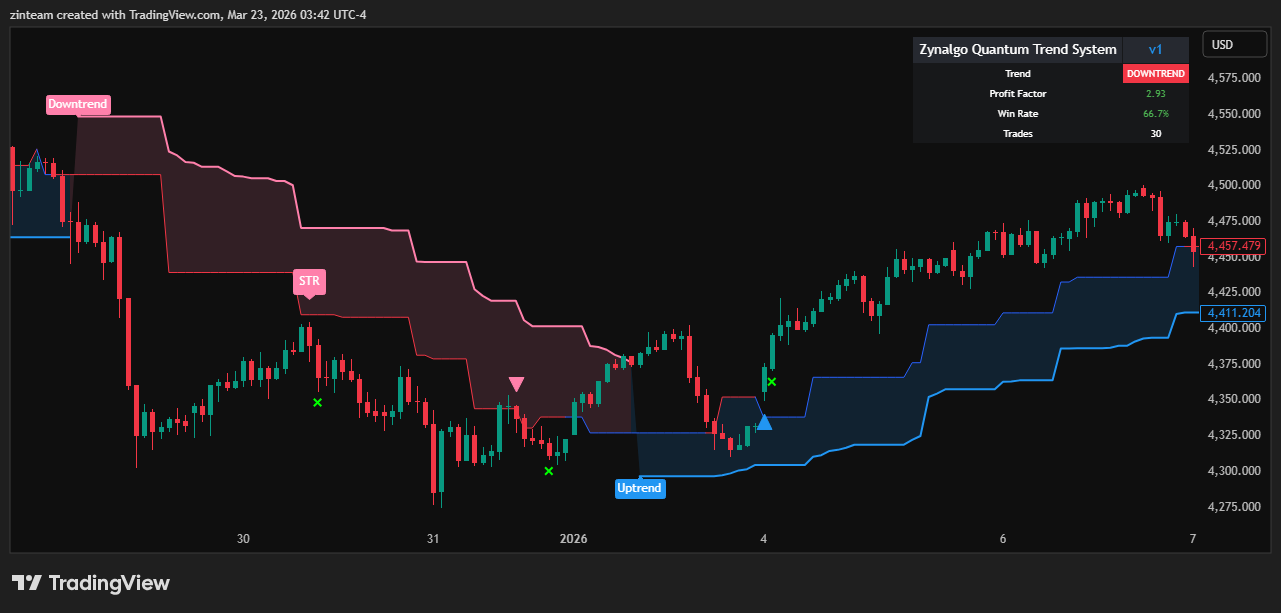Select the green x marker beneath the STR label
Screen dimensions: 1281x613
(x=317, y=402)
